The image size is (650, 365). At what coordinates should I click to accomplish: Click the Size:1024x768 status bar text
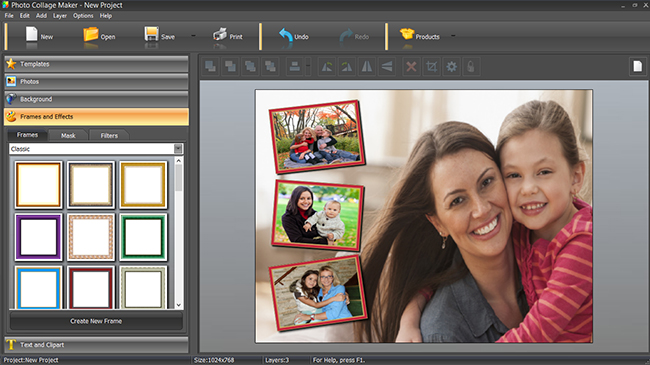(214, 360)
